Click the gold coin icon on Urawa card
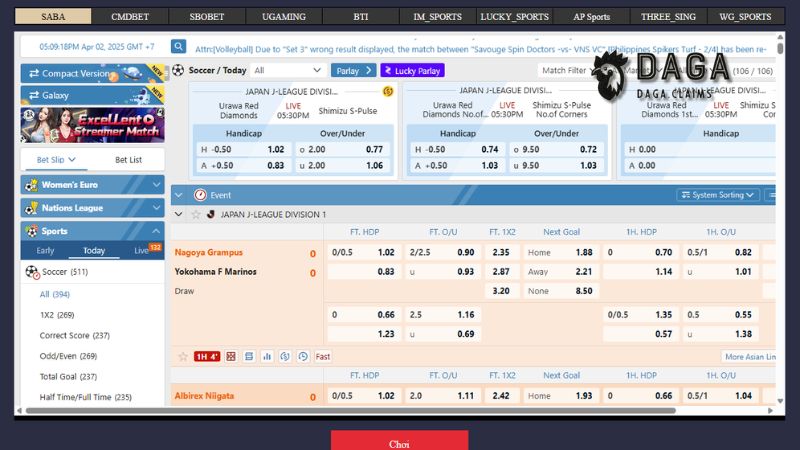Viewport: 800px width, 450px height. 388,91
